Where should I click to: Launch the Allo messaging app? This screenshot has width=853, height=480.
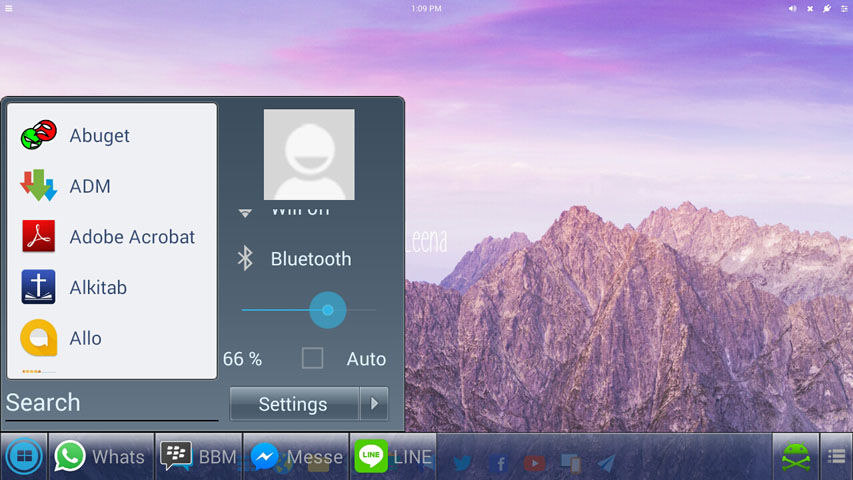112,337
